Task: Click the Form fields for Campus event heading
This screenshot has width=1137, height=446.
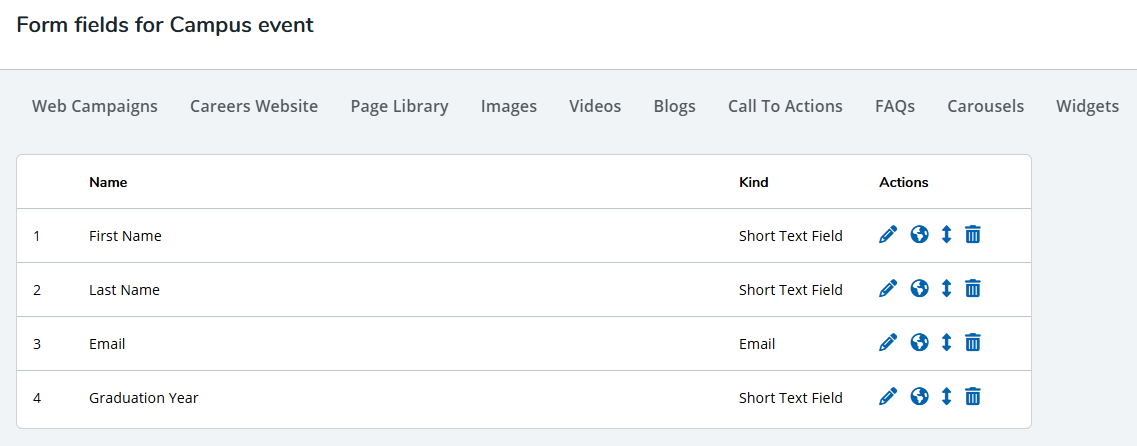Action: coord(165,25)
